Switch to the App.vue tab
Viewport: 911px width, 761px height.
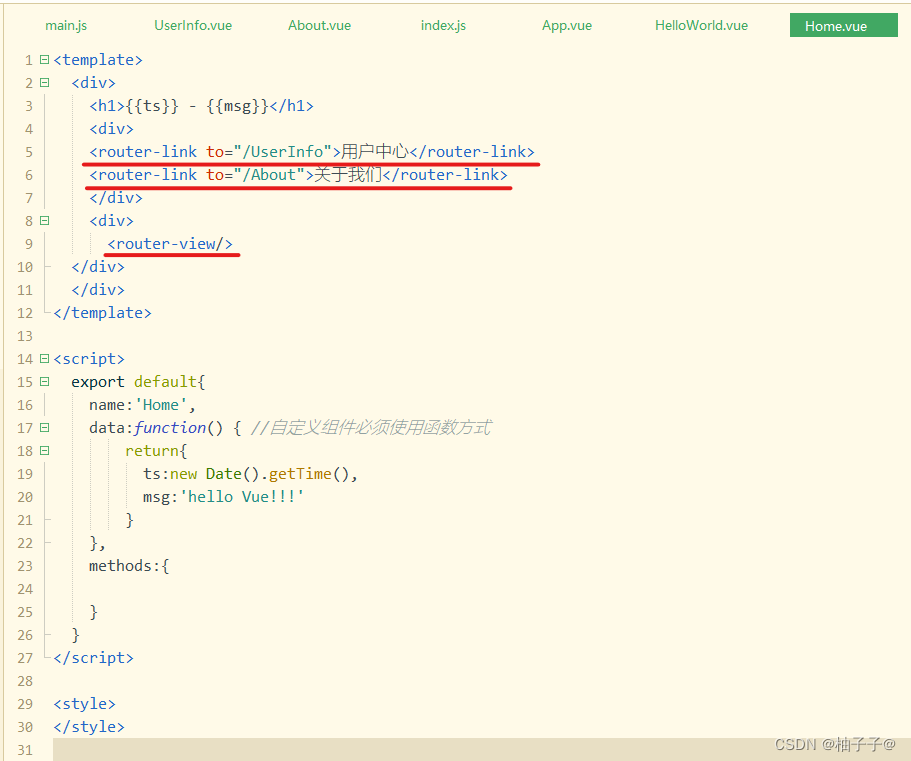[x=567, y=26]
